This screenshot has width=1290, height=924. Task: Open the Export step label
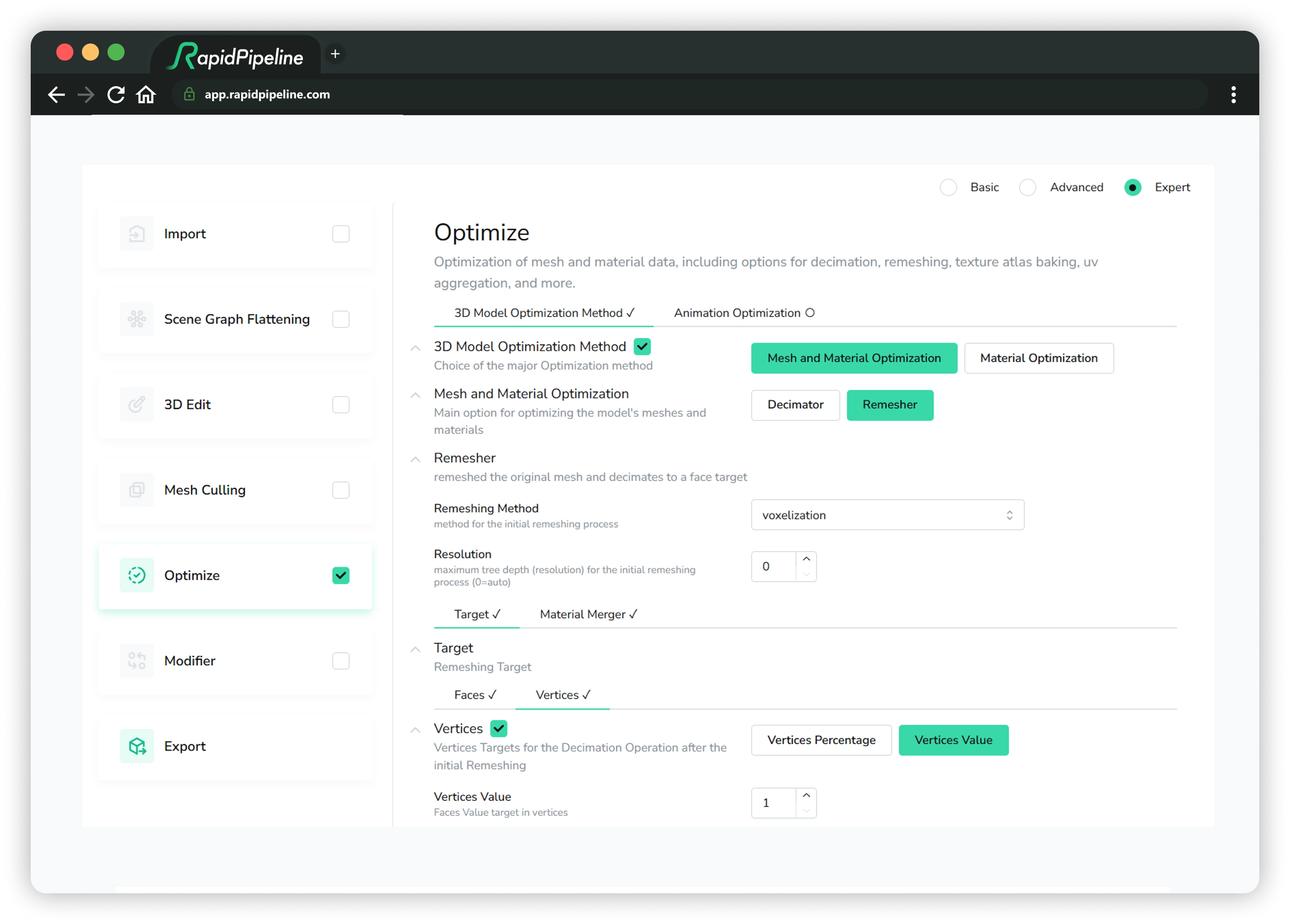(x=185, y=746)
